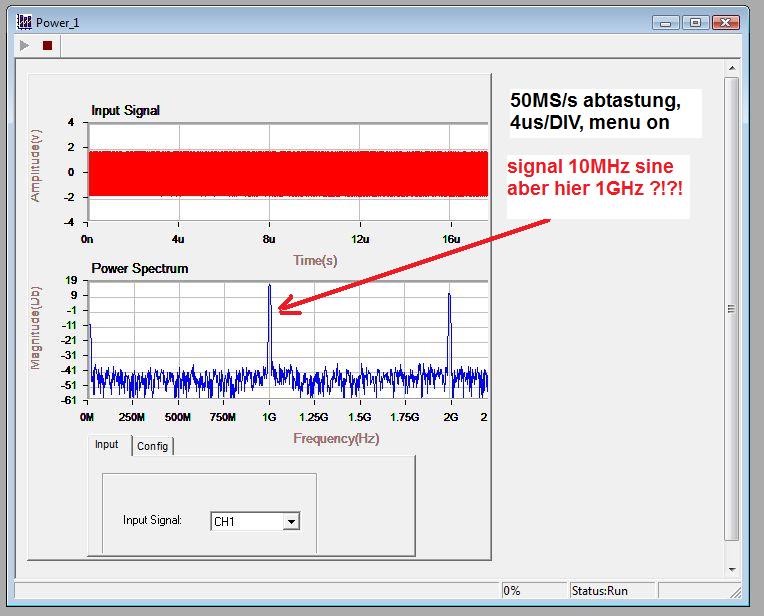This screenshot has height=616, width=764.
Task: Click the vertical scrollbar thumb
Action: [x=731, y=308]
